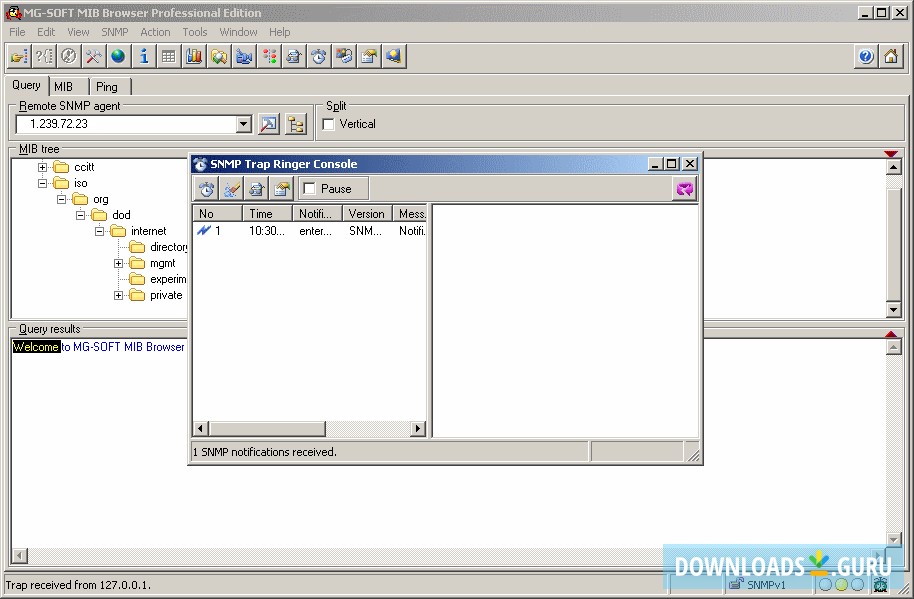Click the printer-like icon in main toolbar

[294, 57]
